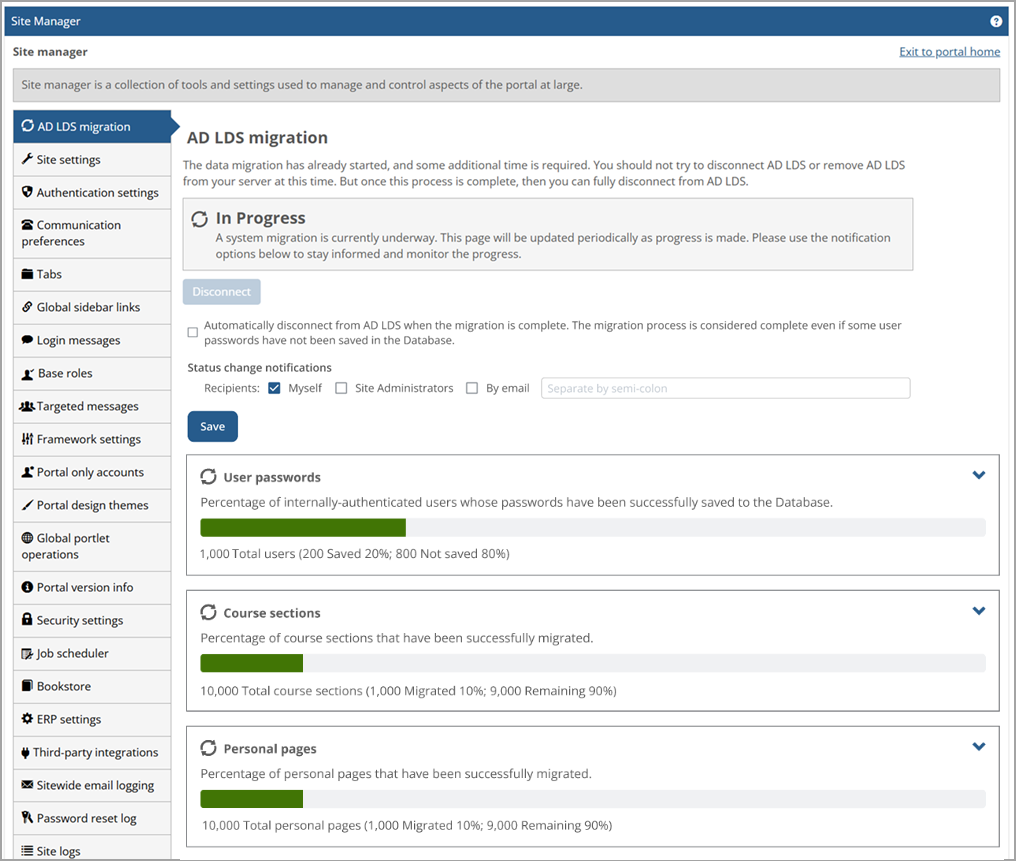Open Targeted messages
Image resolution: width=1016 pixels, height=861 pixels.
pyautogui.click(x=92, y=406)
